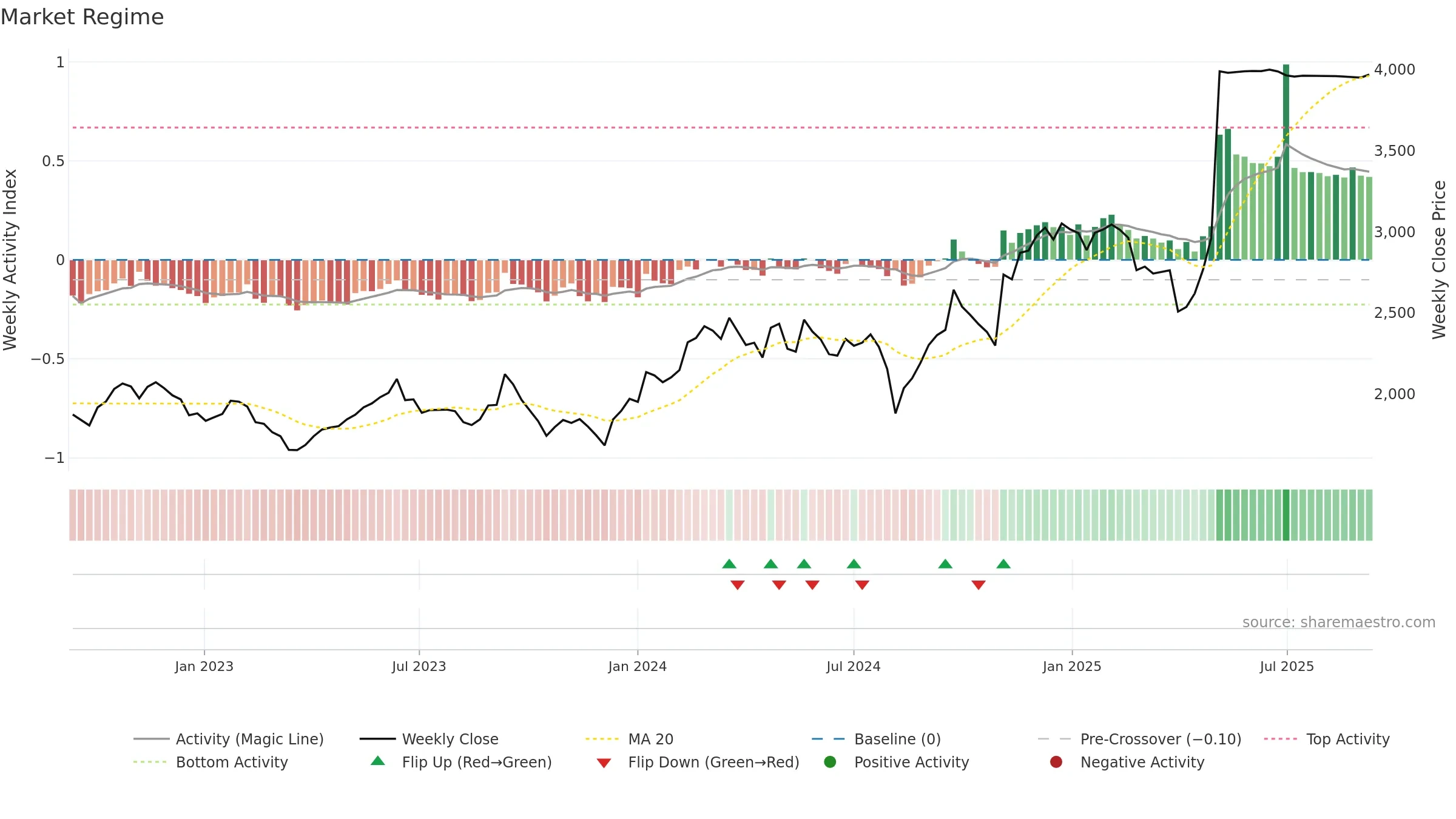
Task: Click the flip-up triangle nearest Jul 2024
Action: tap(854, 564)
